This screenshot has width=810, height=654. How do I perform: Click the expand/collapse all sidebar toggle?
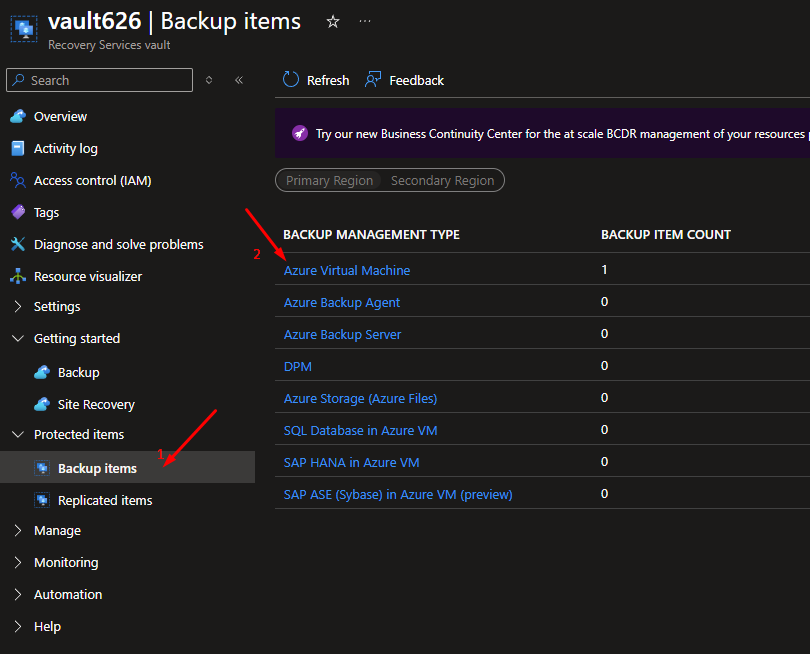[x=209, y=80]
